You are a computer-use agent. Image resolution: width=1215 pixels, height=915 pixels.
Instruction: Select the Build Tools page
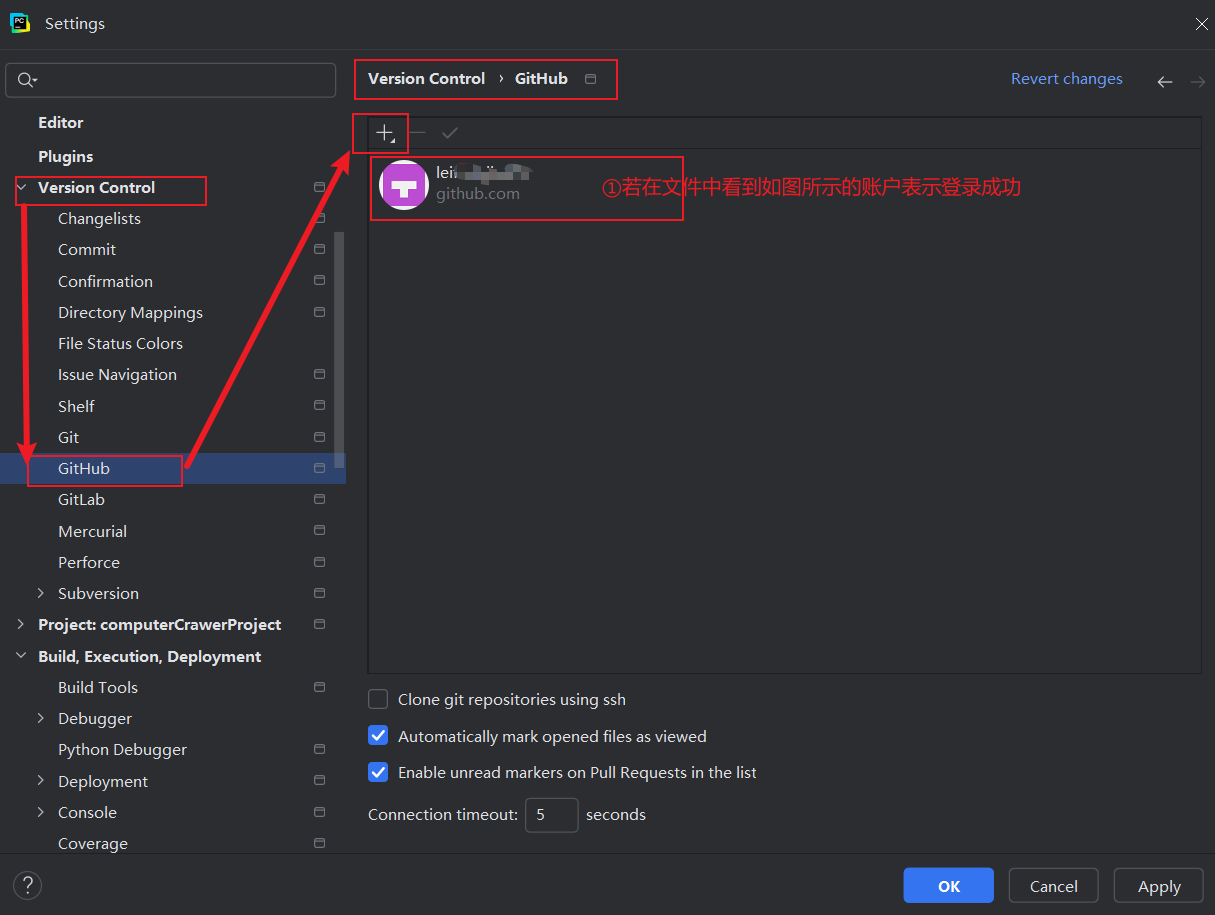(98, 687)
